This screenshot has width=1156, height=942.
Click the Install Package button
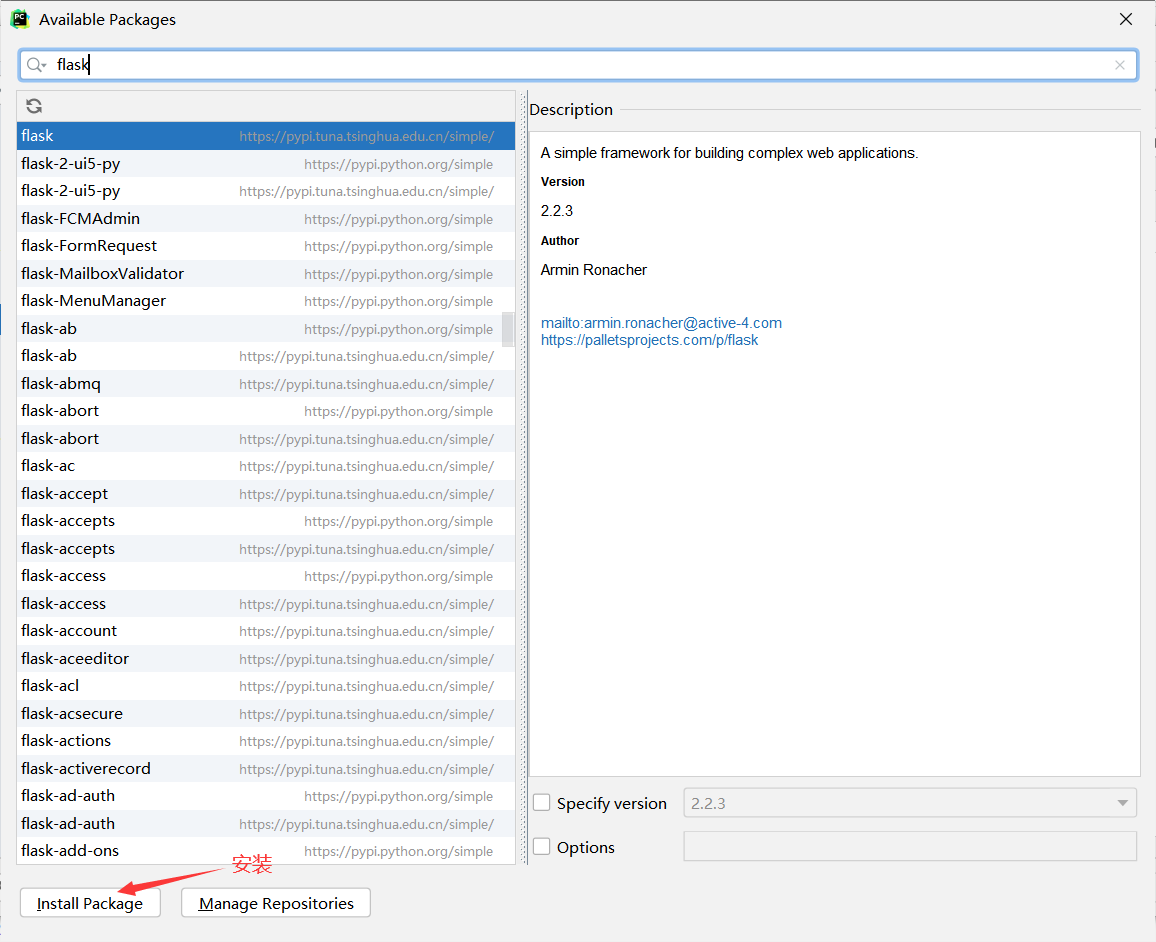point(90,903)
